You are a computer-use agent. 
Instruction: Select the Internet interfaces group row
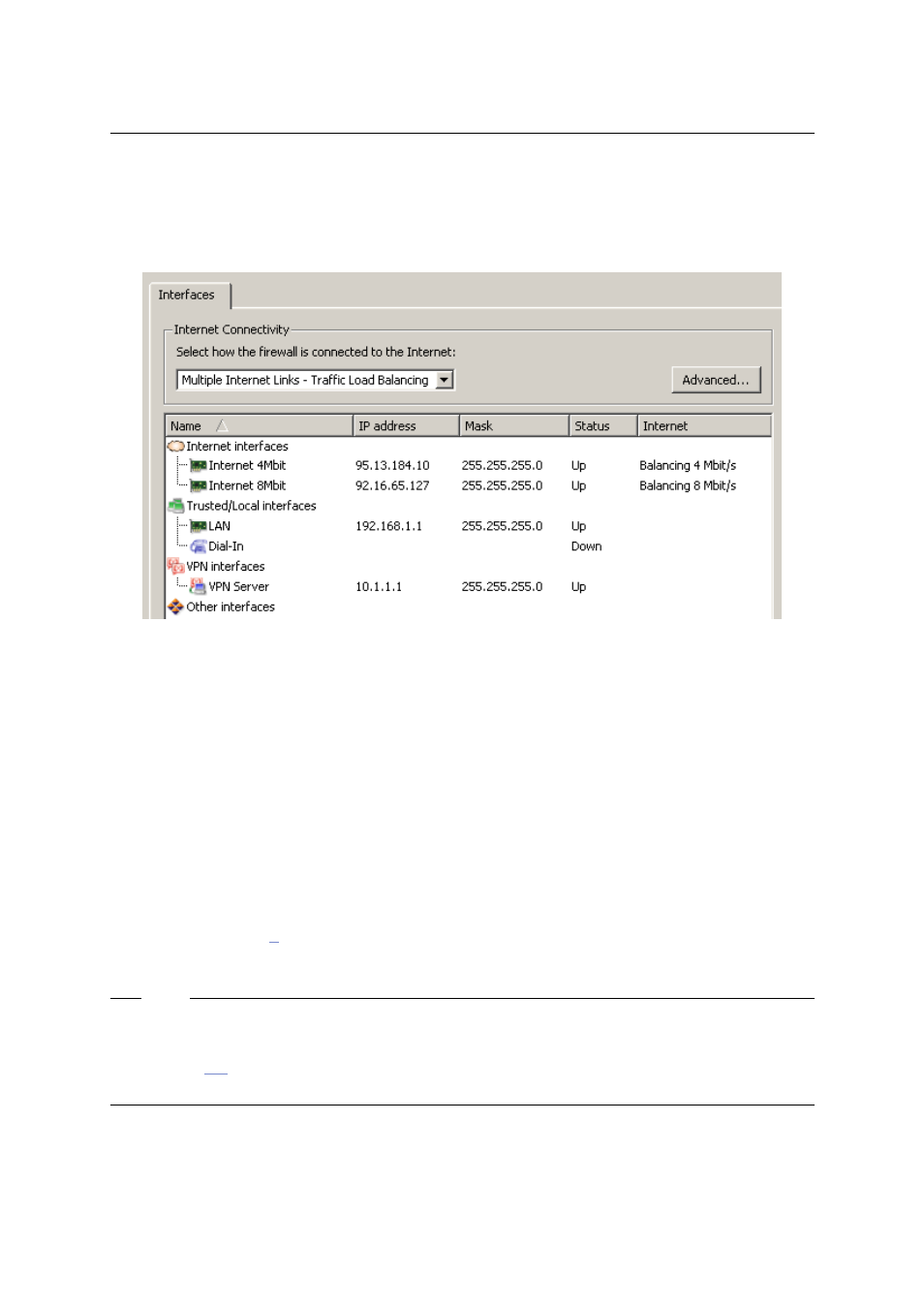(x=469, y=447)
